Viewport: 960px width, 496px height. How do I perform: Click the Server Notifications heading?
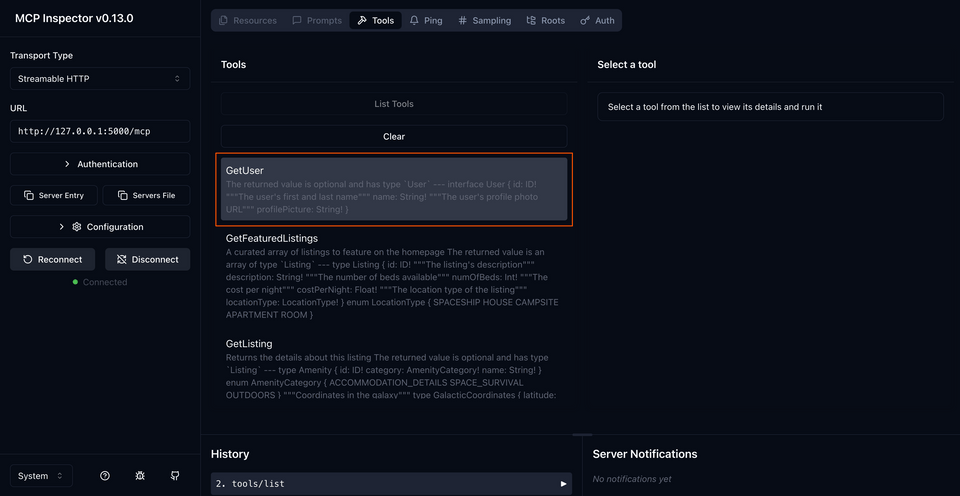coord(645,454)
